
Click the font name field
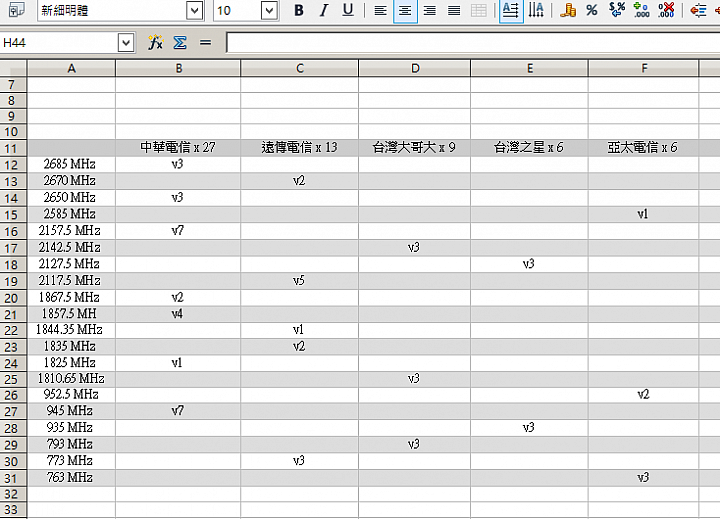[112, 11]
